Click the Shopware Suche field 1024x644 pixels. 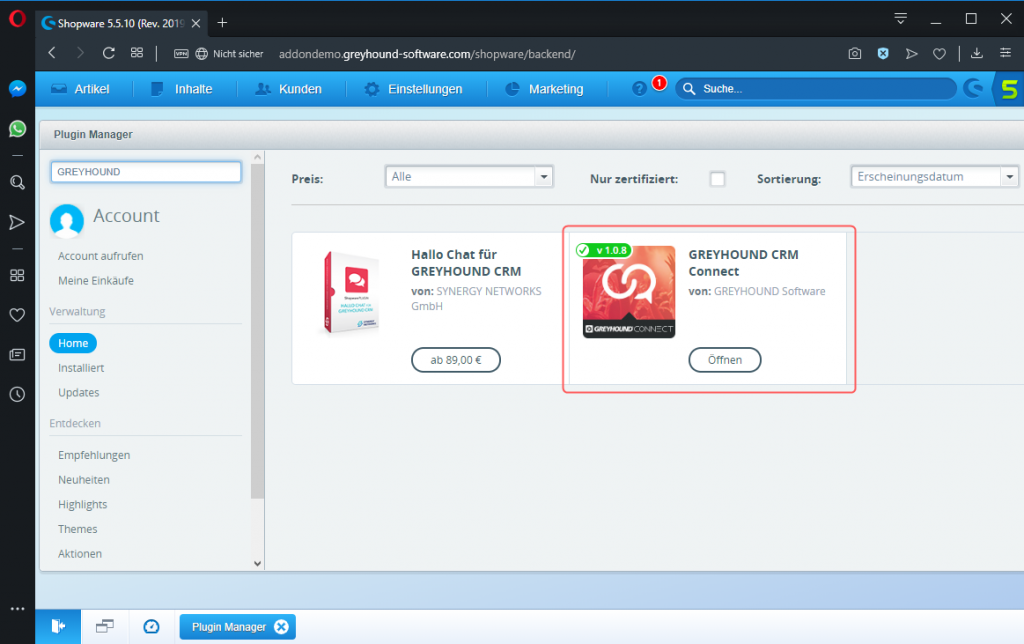[x=816, y=89]
